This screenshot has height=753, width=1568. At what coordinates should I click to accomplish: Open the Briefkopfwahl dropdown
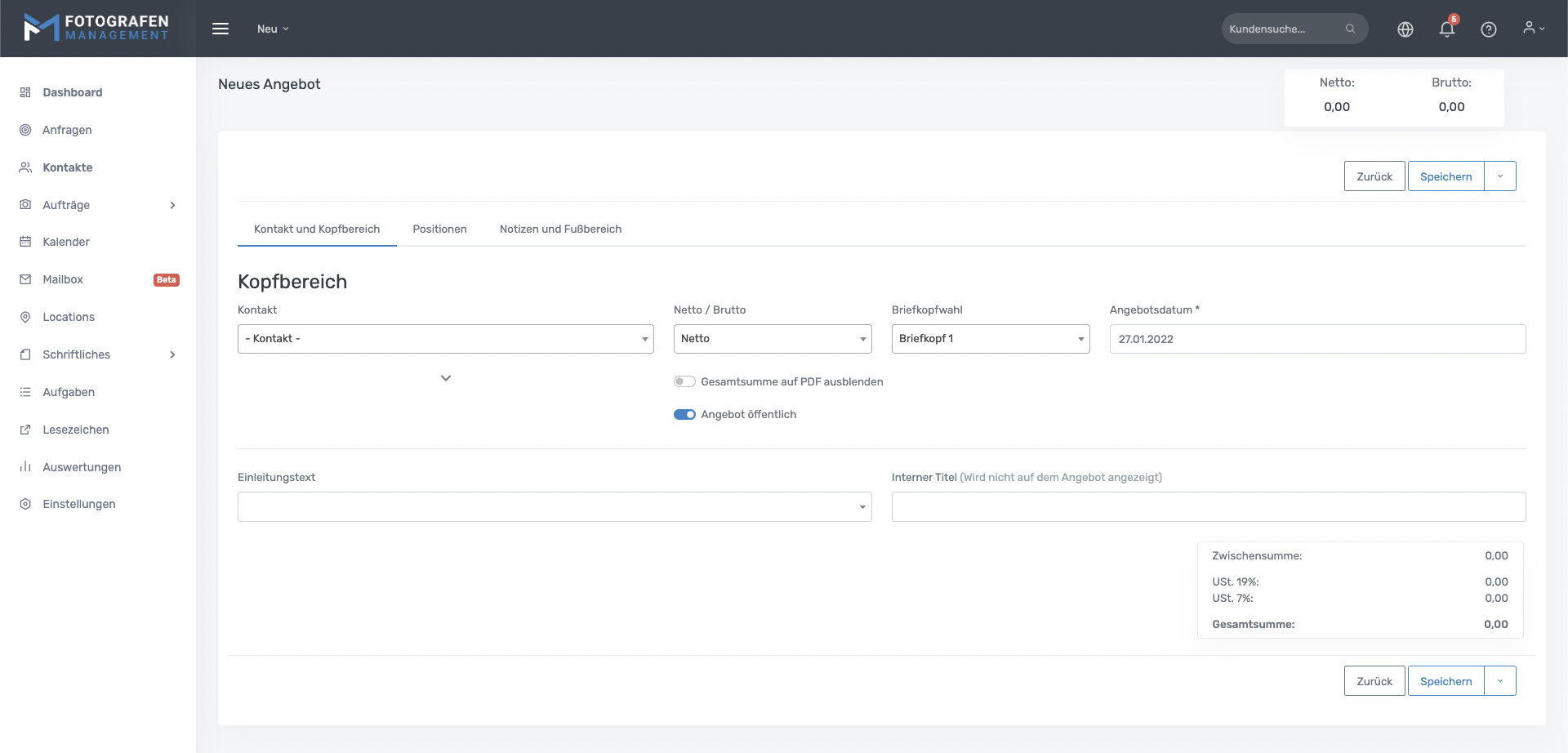990,339
